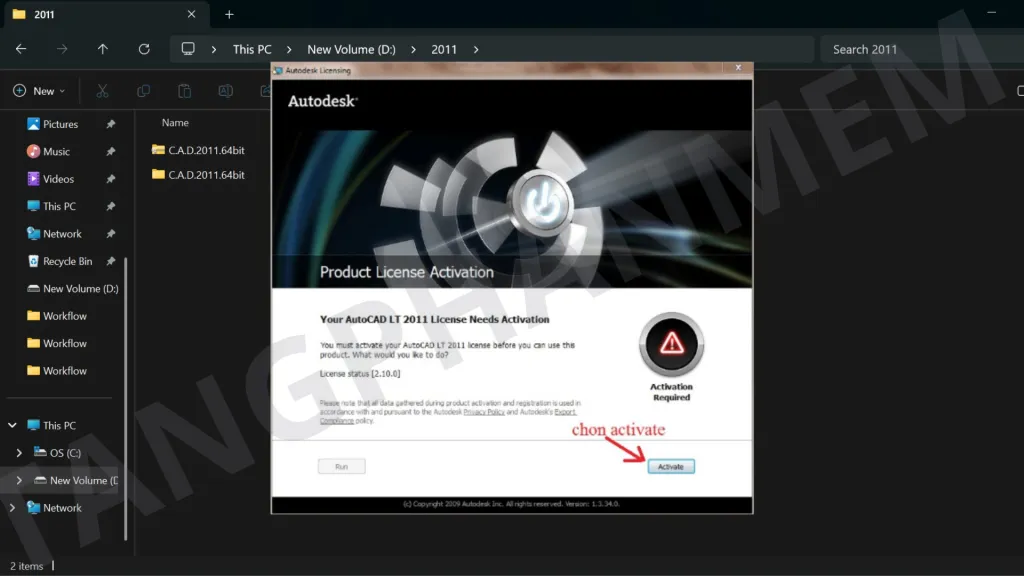The height and width of the screenshot is (576, 1024).
Task: Expand the chevron after 2011 in the address bar
Action: (x=475, y=49)
